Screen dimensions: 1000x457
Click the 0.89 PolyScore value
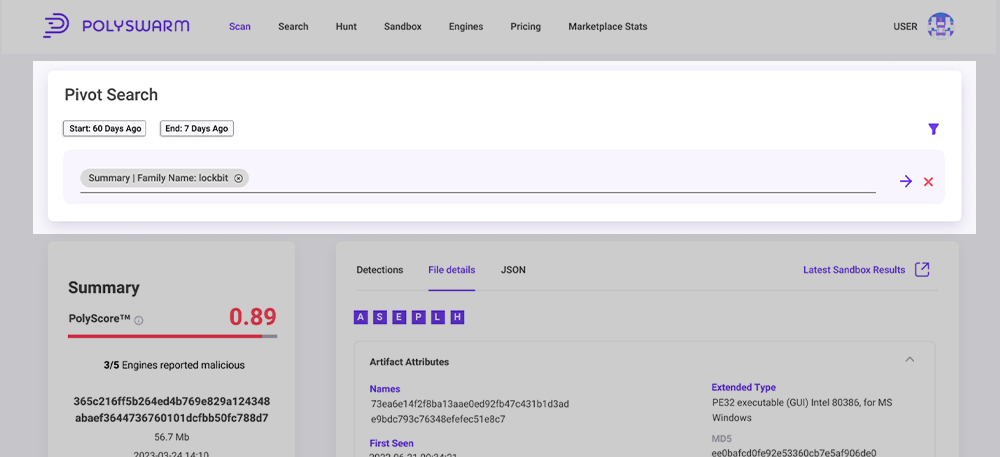coord(253,317)
